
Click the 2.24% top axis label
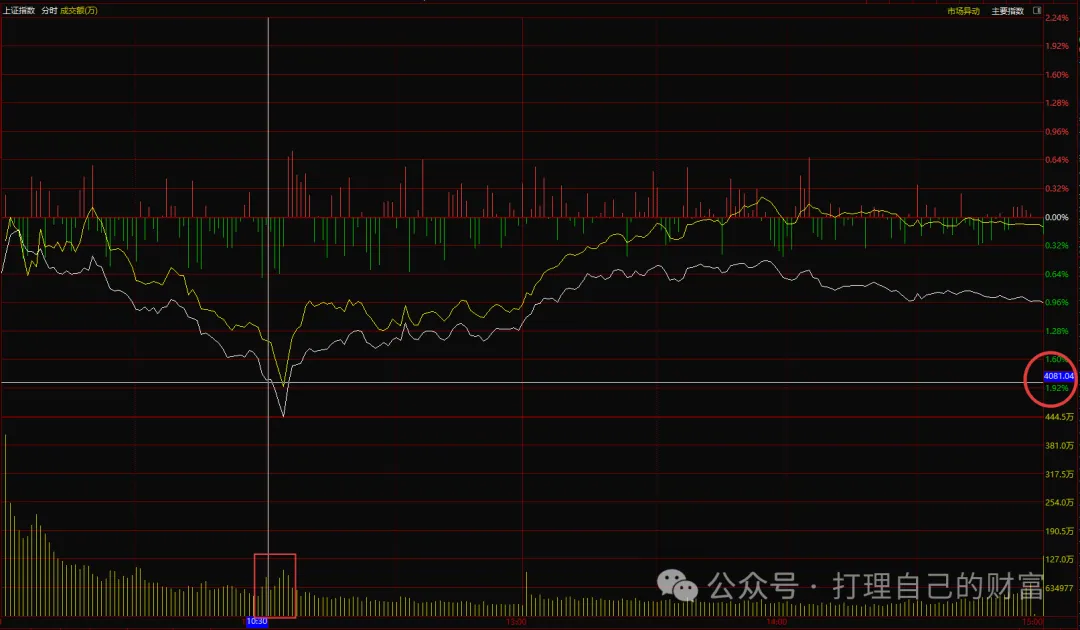[x=1057, y=18]
